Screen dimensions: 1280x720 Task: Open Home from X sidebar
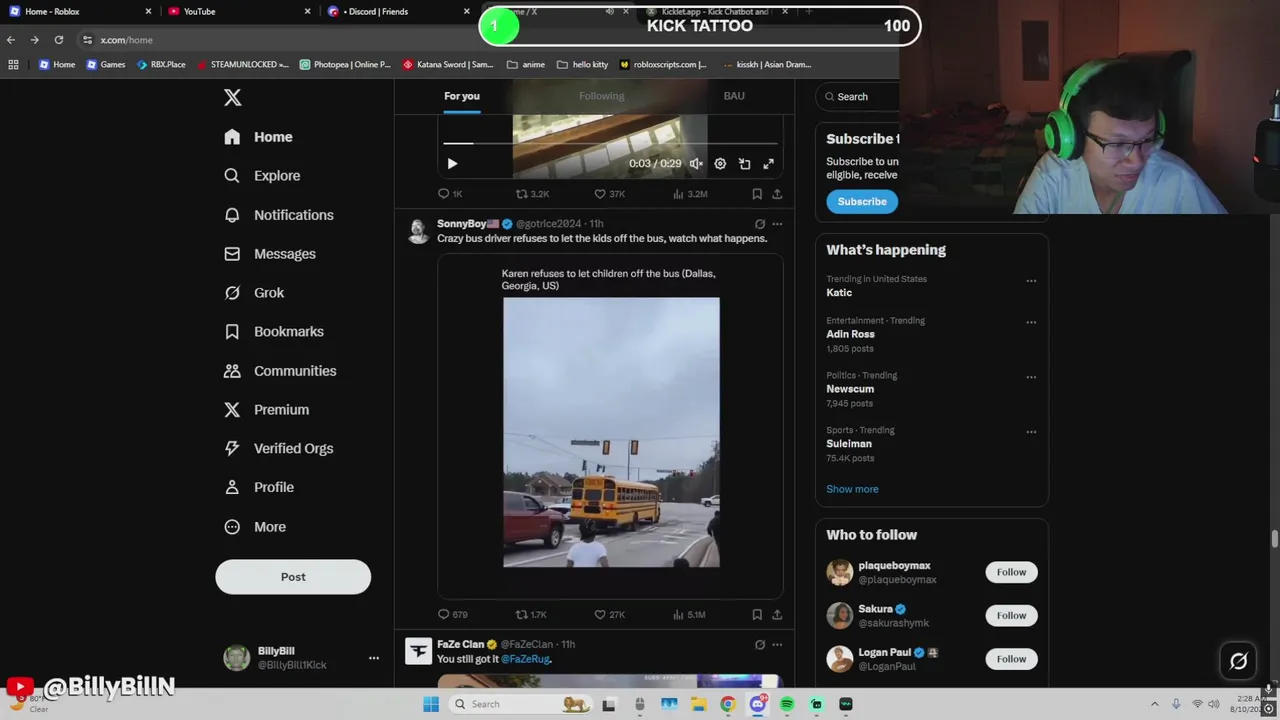coord(259,137)
